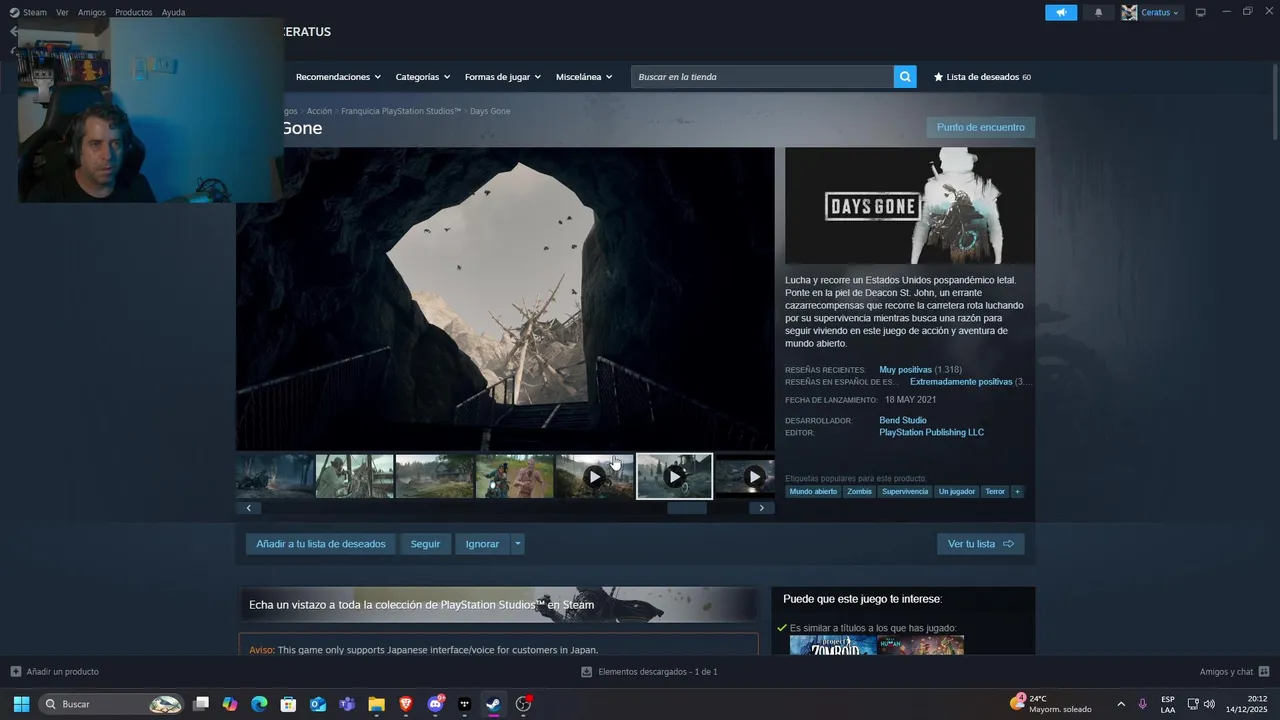
Task: Click the Windows taskbar Buscar box
Action: (112, 704)
